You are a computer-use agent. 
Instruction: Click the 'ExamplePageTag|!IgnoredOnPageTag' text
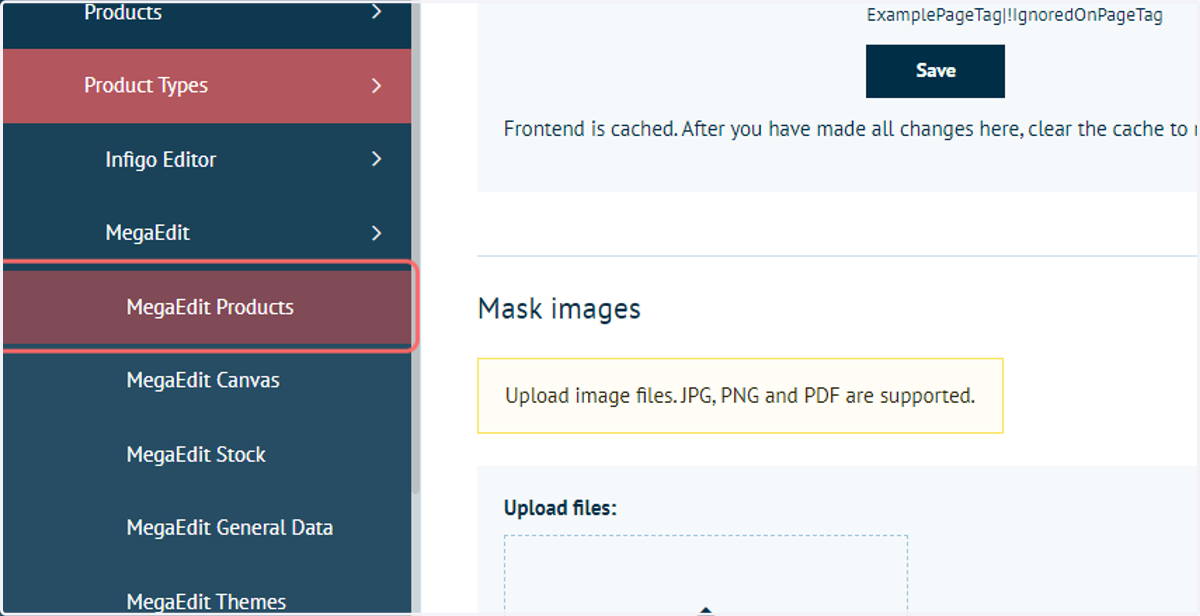[x=1014, y=15]
